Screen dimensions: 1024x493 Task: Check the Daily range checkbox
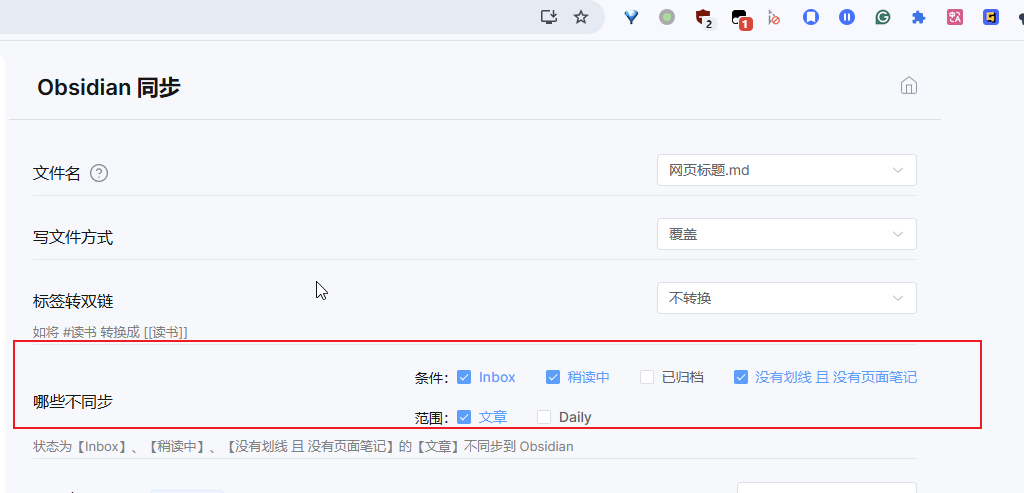(x=544, y=417)
